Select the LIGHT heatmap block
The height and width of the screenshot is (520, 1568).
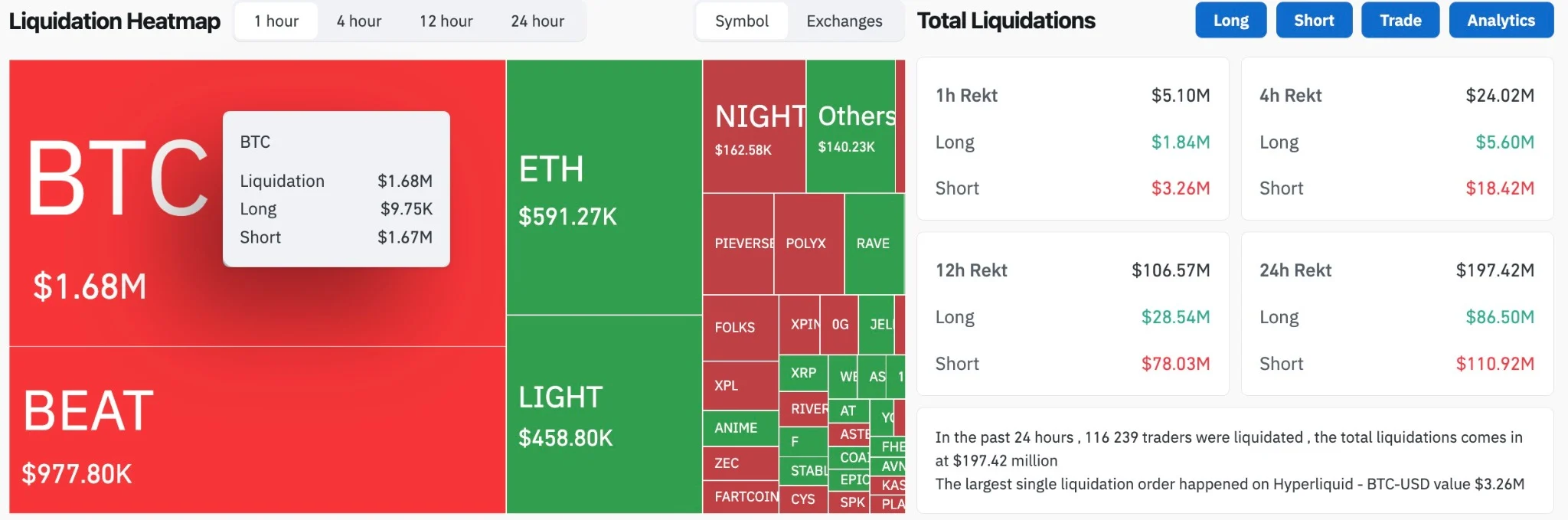coord(603,414)
